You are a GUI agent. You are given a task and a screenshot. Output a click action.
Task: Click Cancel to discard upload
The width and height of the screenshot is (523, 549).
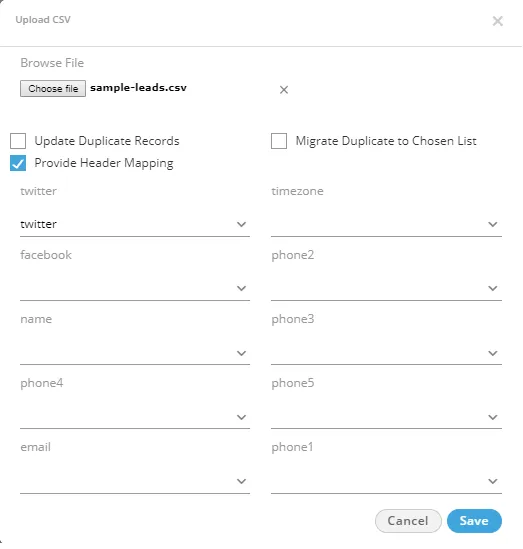(x=408, y=521)
